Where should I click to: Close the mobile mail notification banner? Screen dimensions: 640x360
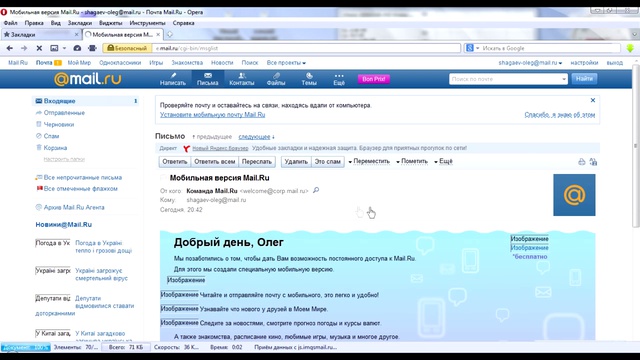tap(593, 100)
